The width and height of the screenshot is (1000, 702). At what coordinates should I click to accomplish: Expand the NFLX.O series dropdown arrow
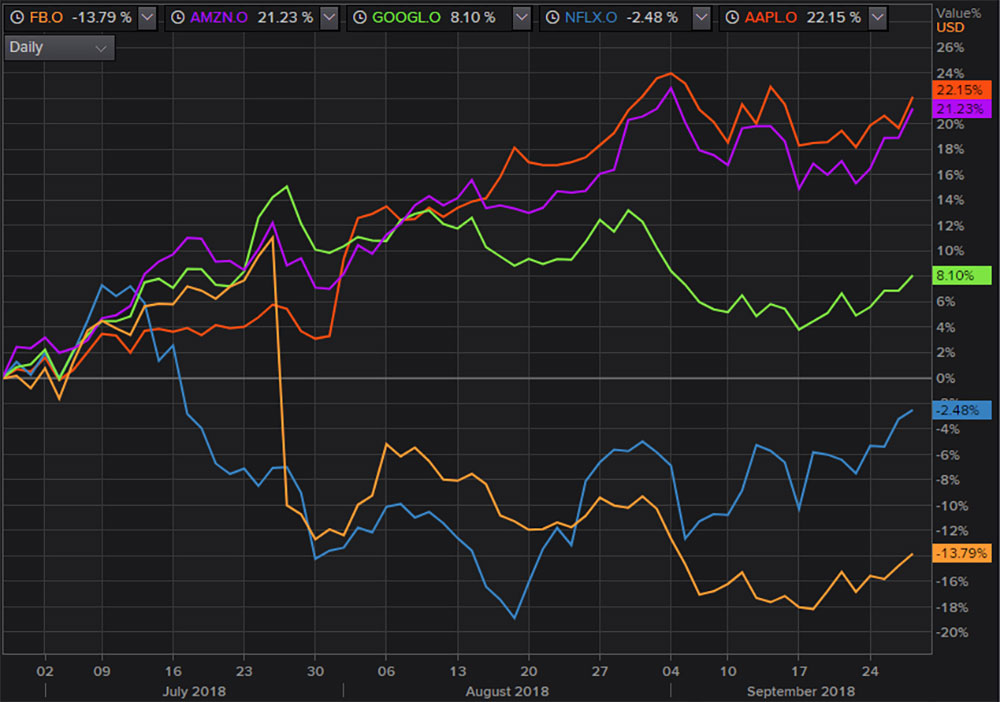701,18
